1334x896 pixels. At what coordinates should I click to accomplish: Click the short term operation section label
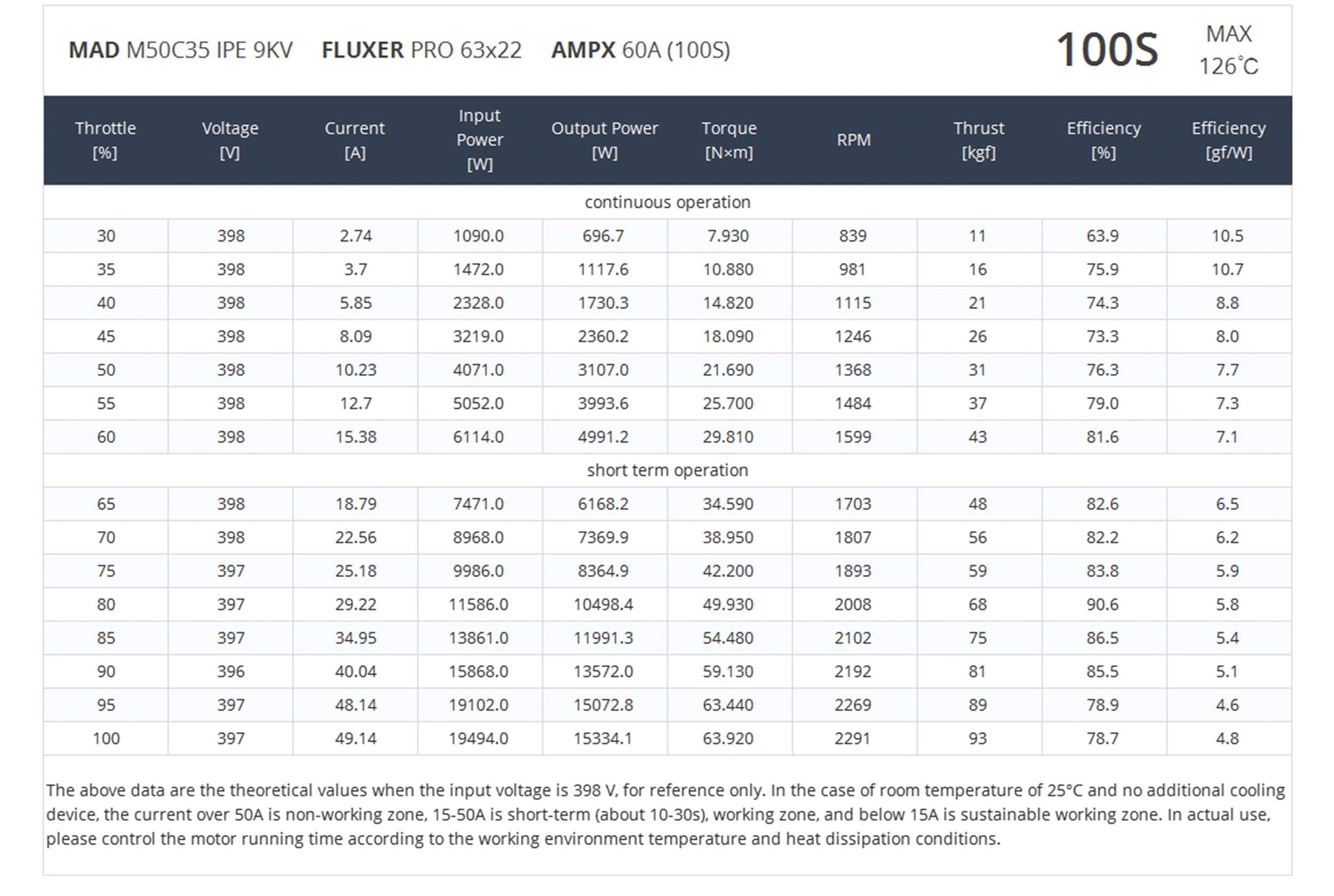[x=667, y=470]
